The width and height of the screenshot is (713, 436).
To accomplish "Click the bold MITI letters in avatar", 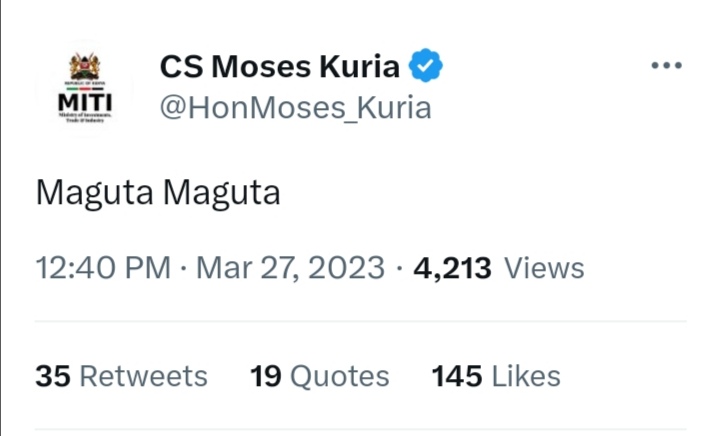I will [85, 102].
